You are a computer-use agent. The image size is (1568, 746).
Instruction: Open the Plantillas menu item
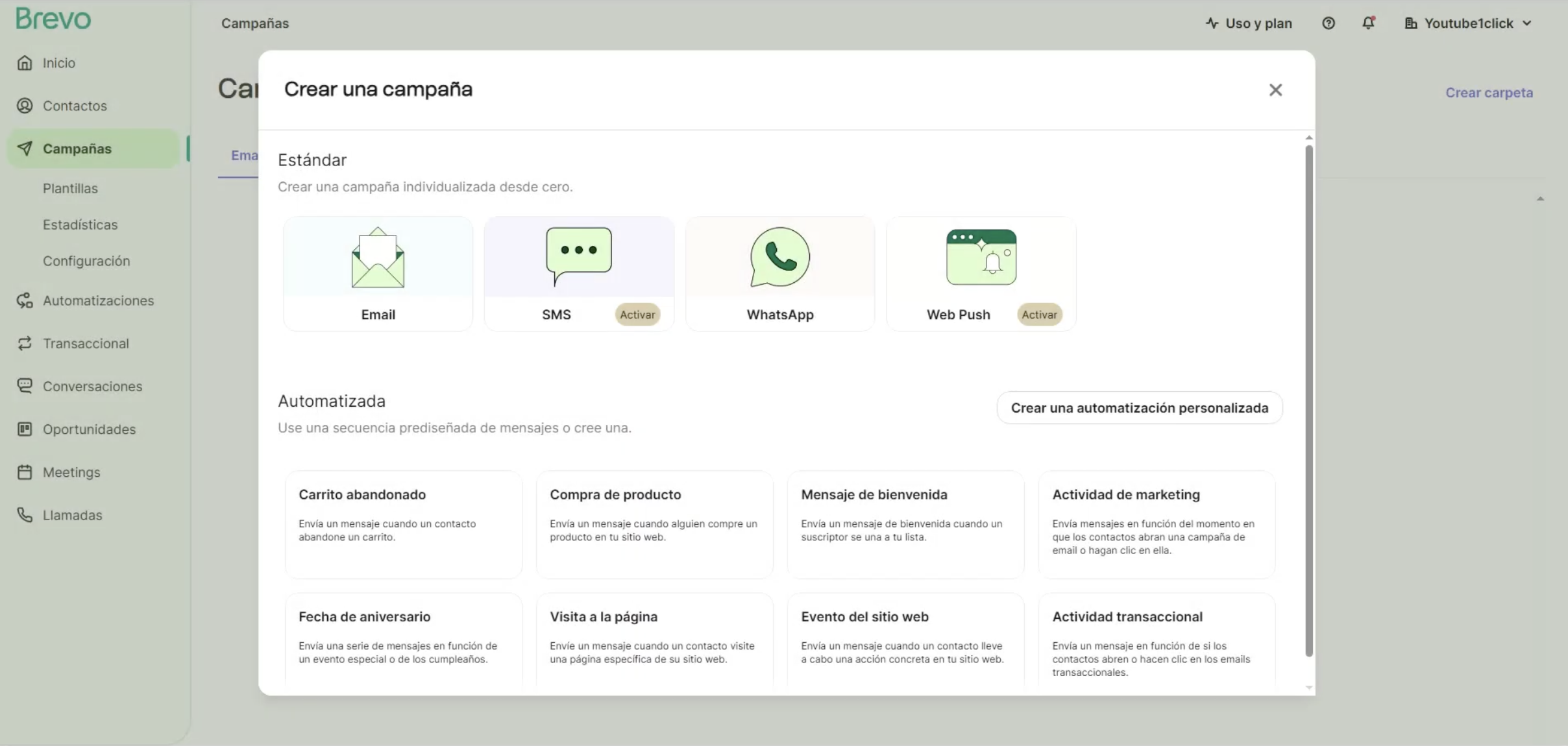[x=70, y=188]
